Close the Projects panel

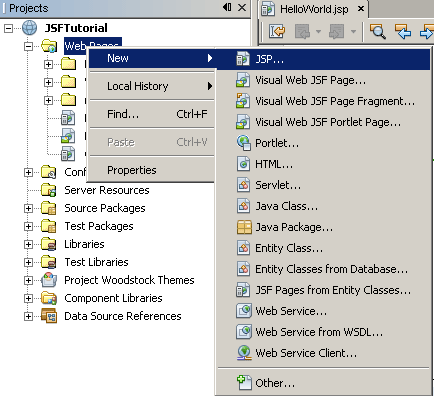[x=242, y=7]
